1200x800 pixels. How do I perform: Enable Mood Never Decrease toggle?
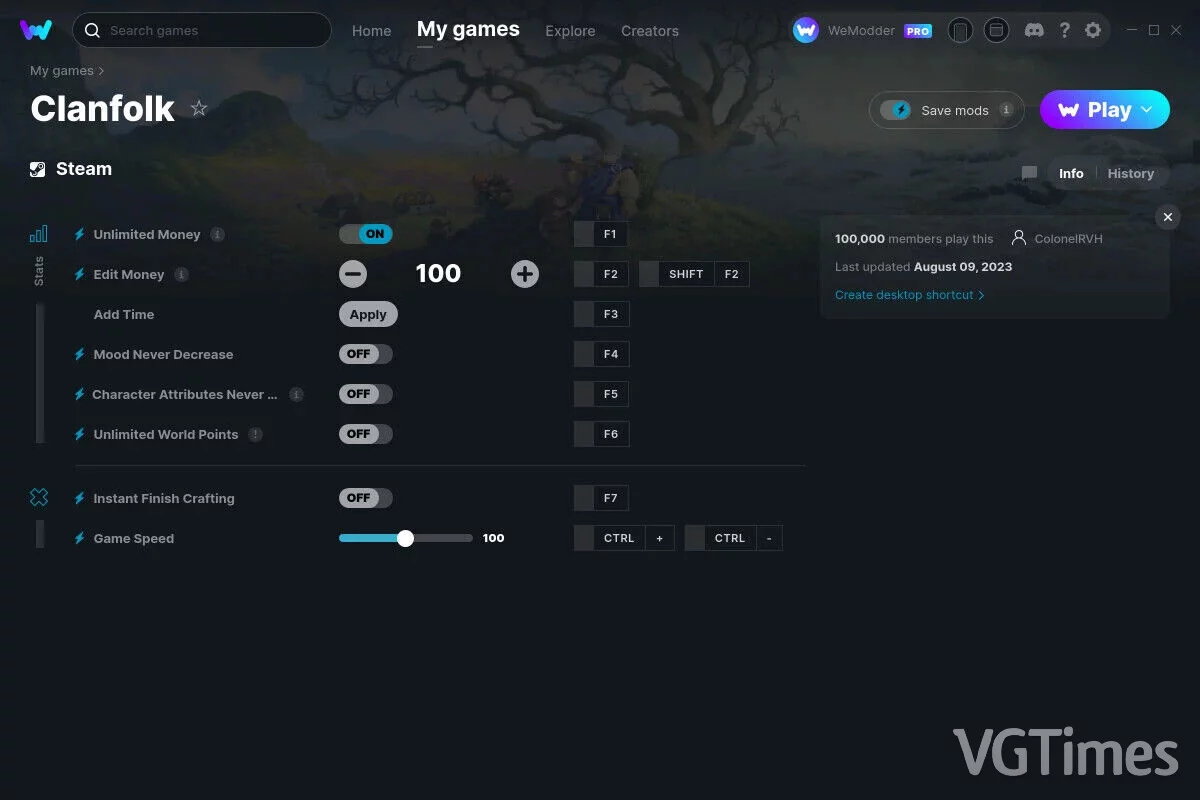(x=366, y=354)
